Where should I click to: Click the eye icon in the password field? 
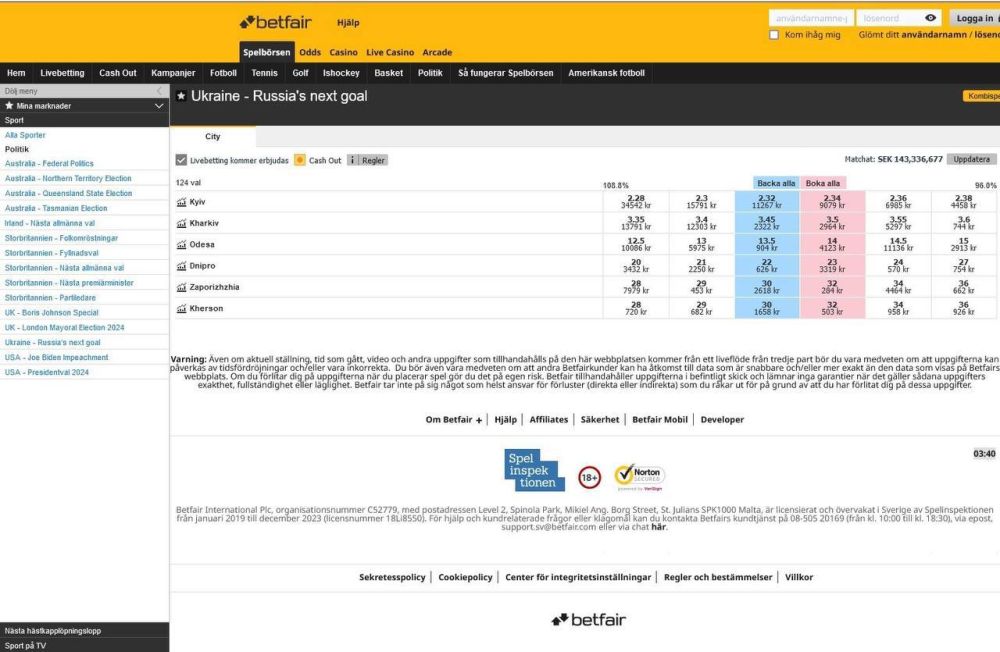(930, 16)
